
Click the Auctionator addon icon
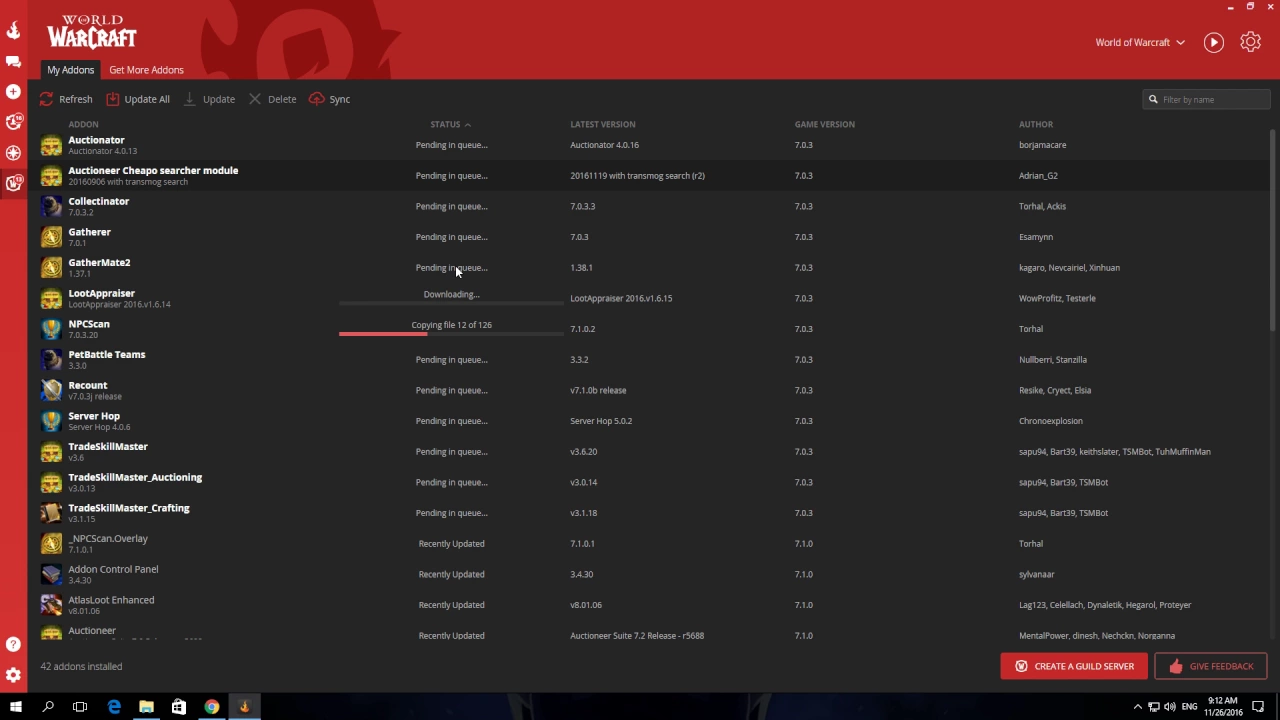click(51, 145)
